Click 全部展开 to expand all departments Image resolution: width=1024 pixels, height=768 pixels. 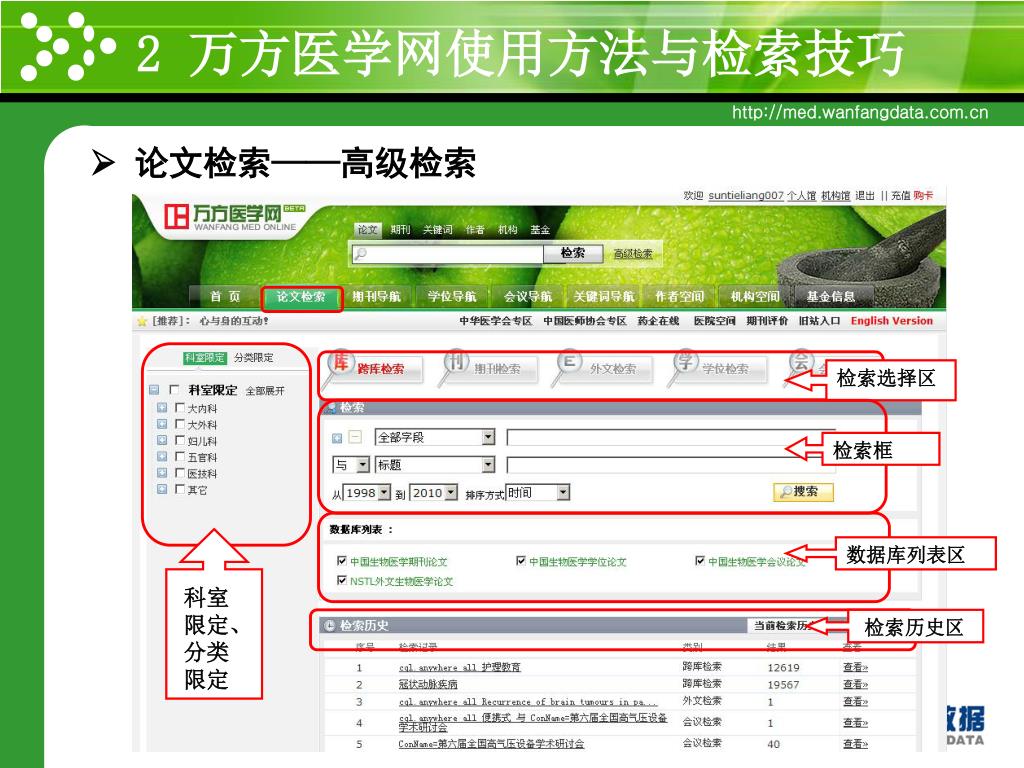tap(265, 391)
